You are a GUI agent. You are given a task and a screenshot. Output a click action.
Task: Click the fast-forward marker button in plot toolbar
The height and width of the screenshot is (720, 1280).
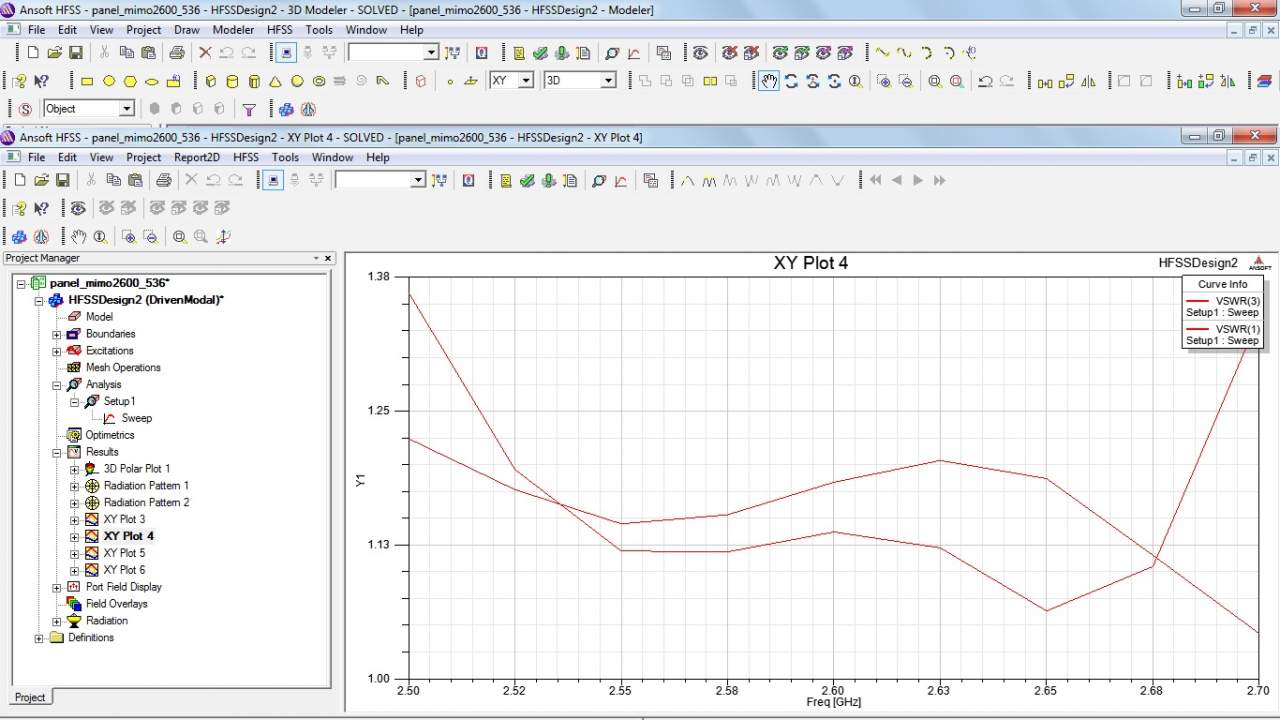[x=939, y=180]
